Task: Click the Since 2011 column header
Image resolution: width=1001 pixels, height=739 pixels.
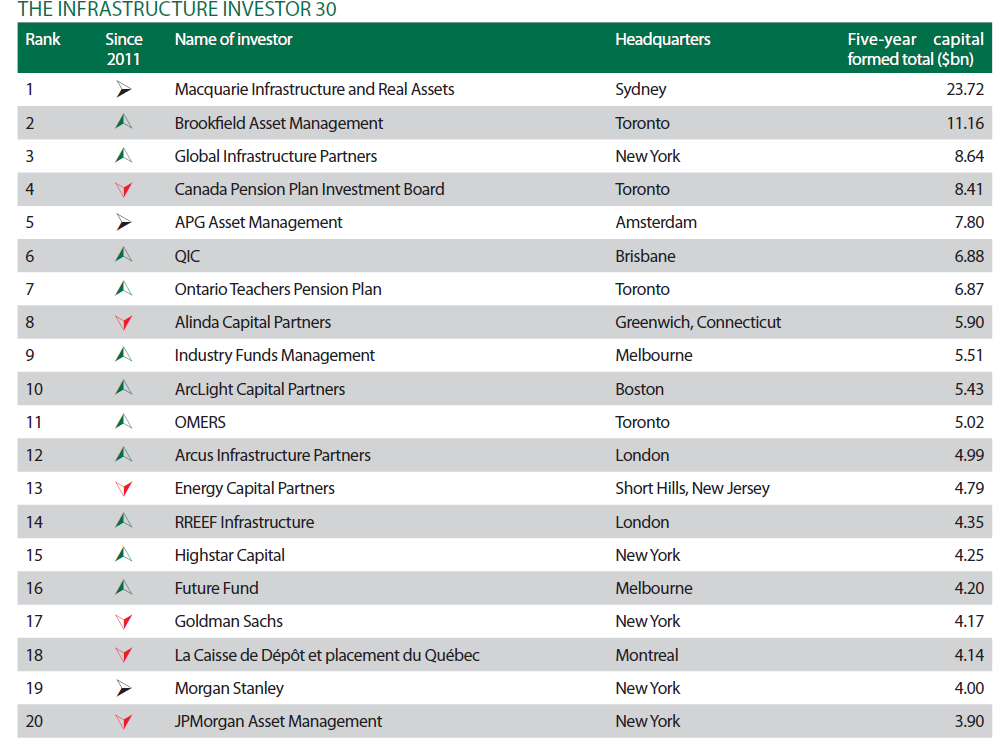Action: click(x=124, y=49)
